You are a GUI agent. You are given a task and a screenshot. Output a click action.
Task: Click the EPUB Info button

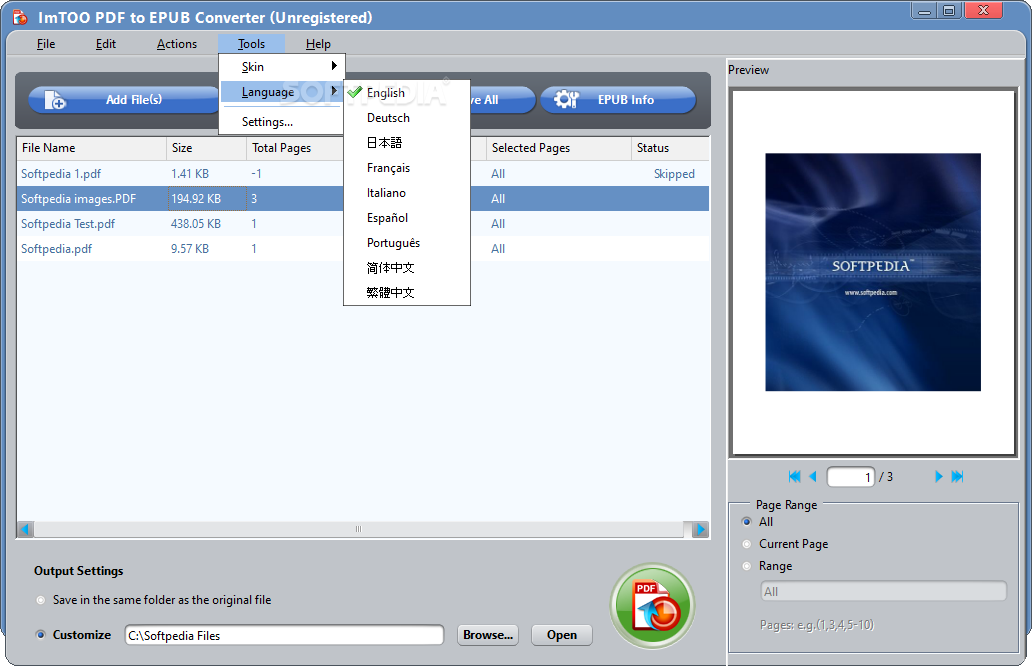point(618,100)
